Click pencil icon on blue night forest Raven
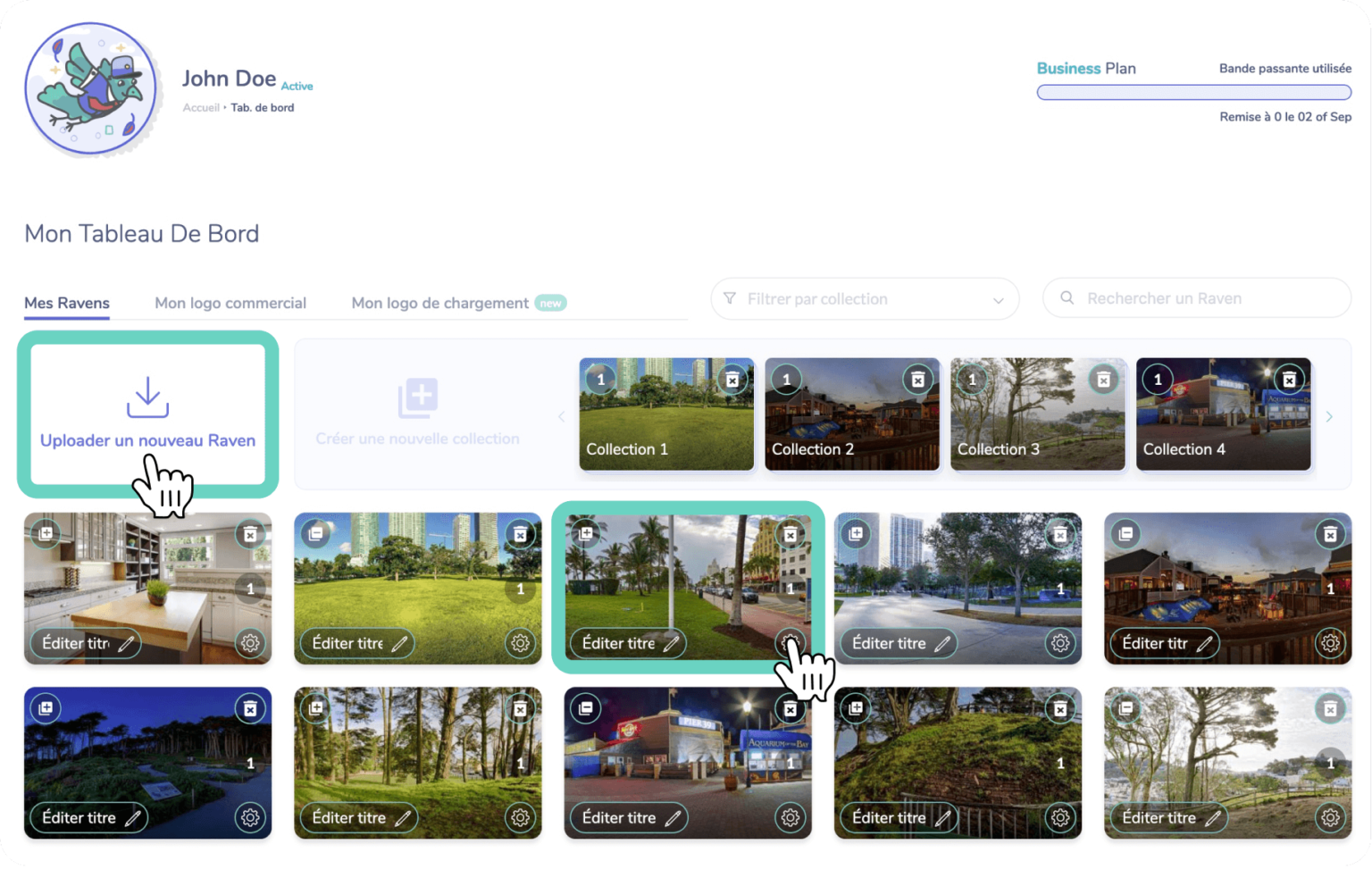Viewport: 1372px width, 886px height. tap(132, 817)
